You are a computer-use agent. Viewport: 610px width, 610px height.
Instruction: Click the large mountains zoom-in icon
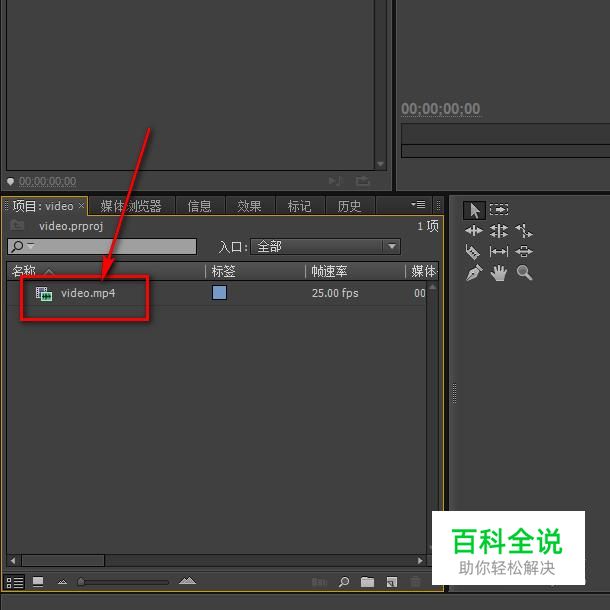pyautogui.click(x=187, y=581)
